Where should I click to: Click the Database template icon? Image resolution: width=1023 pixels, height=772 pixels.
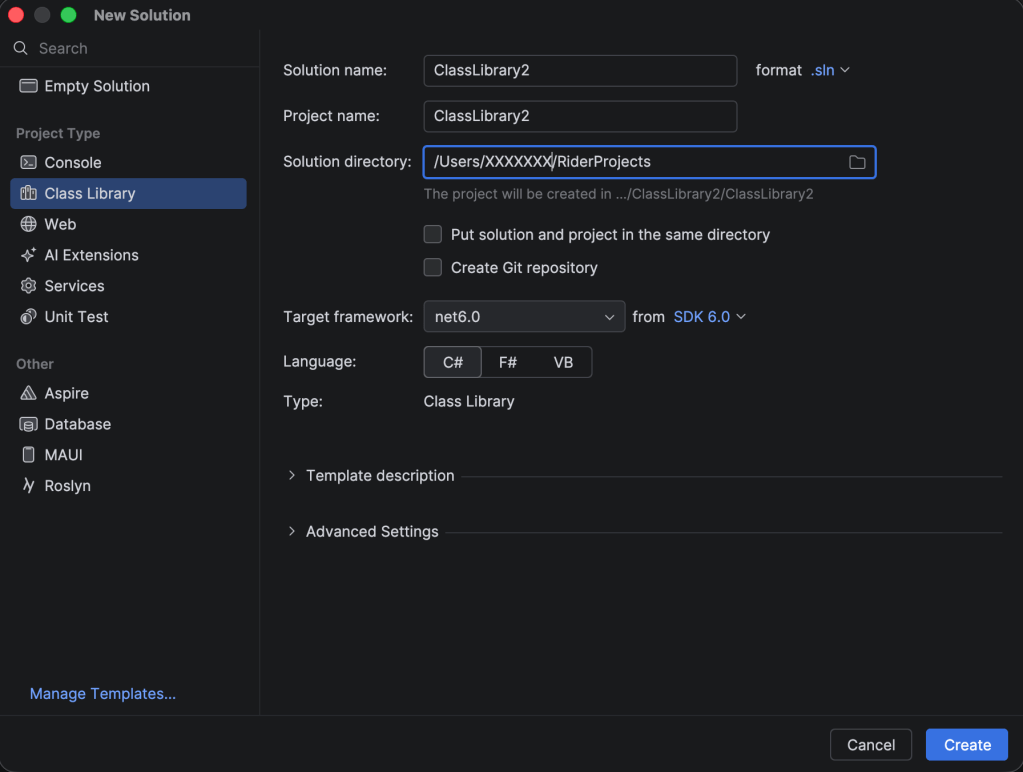pyautogui.click(x=28, y=425)
